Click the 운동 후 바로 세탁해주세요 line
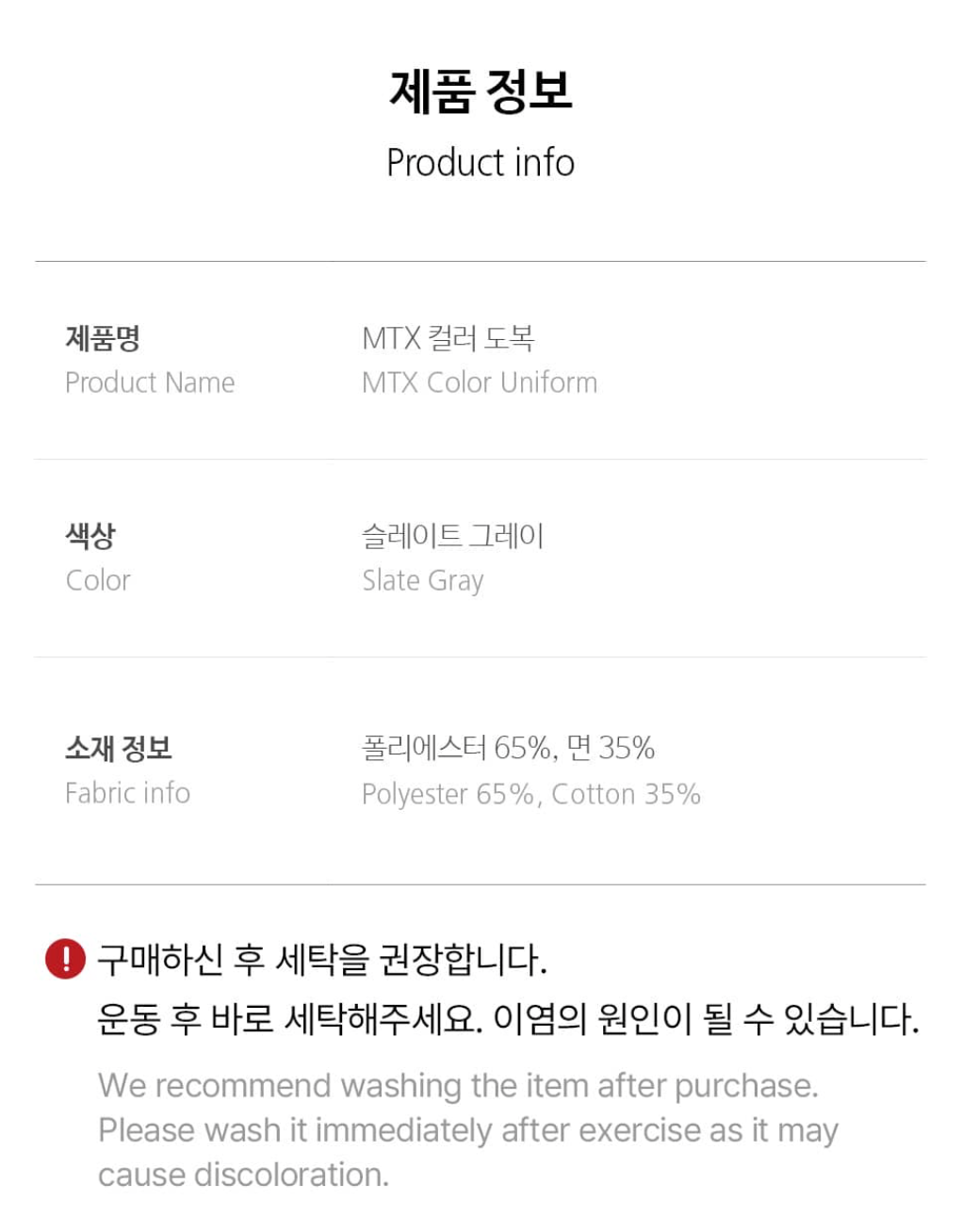The image size is (978, 1232). pyautogui.click(x=508, y=1018)
